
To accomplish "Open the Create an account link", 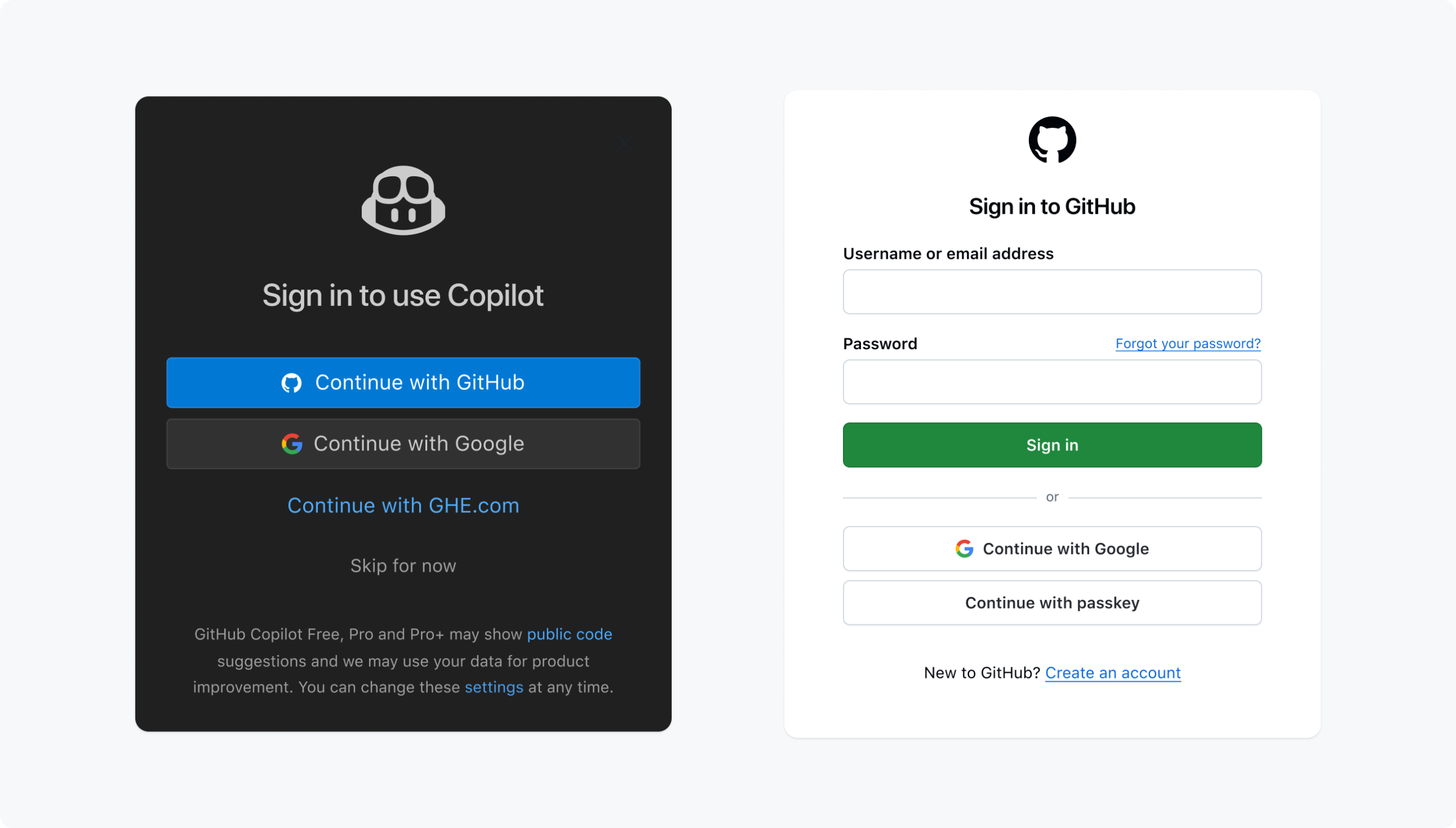I will (x=1113, y=673).
